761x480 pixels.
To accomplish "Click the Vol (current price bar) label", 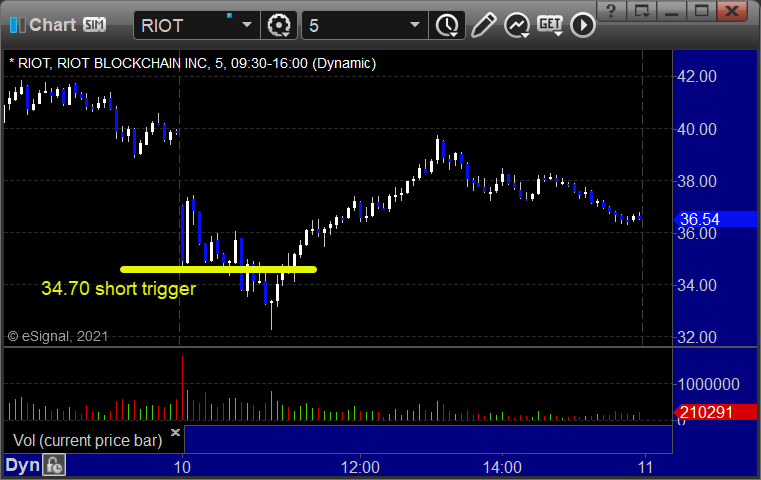I will coord(87,441).
